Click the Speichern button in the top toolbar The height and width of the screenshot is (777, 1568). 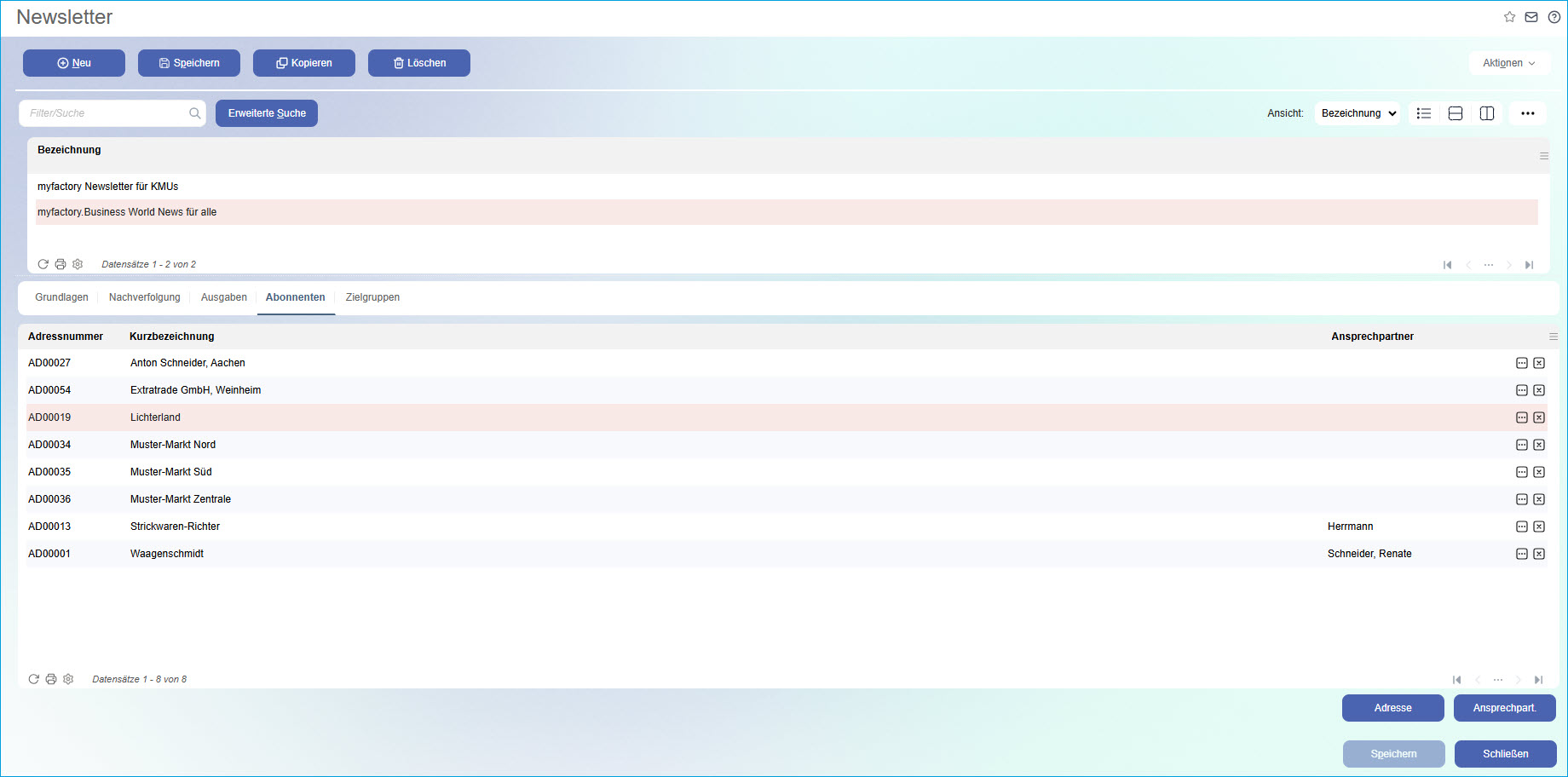point(189,63)
